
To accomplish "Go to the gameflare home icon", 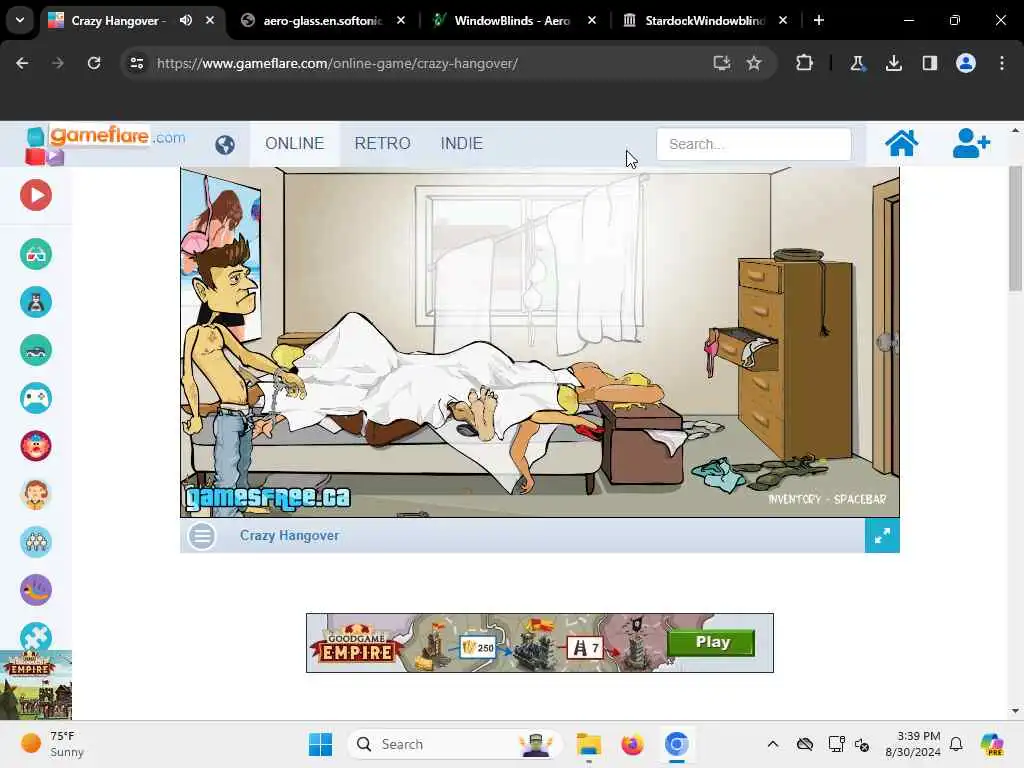I will coord(901,143).
